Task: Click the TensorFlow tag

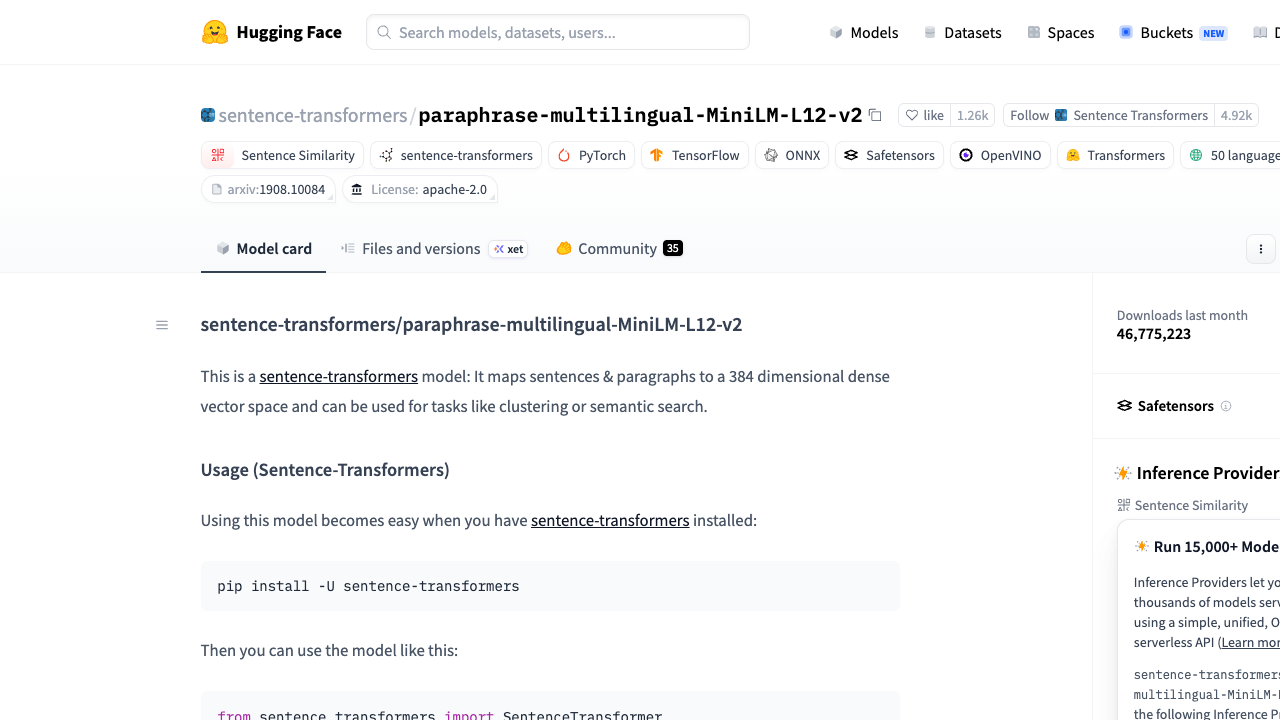Action: pyautogui.click(x=695, y=155)
